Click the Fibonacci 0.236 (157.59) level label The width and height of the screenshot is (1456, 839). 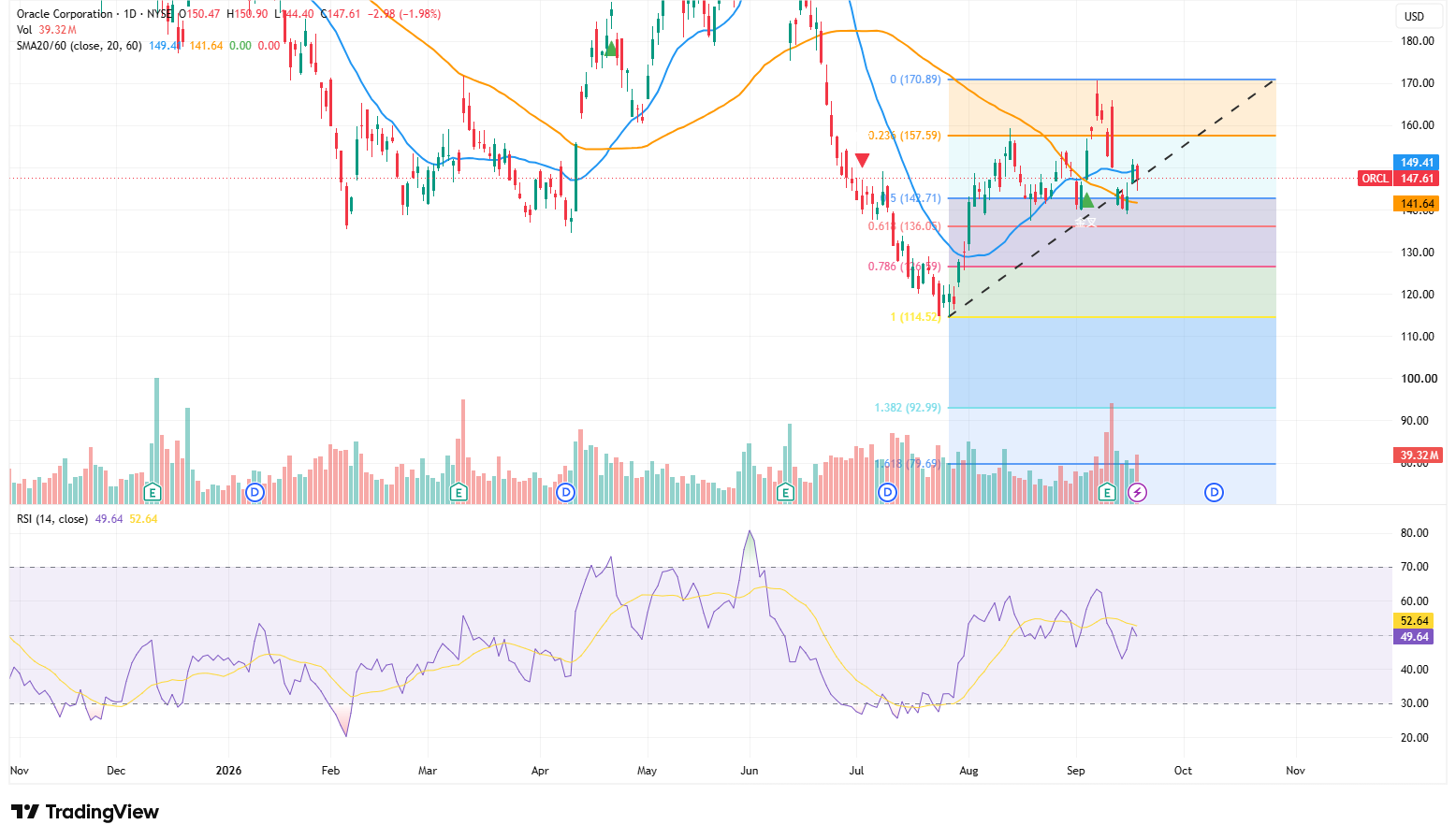pyautogui.click(x=904, y=136)
